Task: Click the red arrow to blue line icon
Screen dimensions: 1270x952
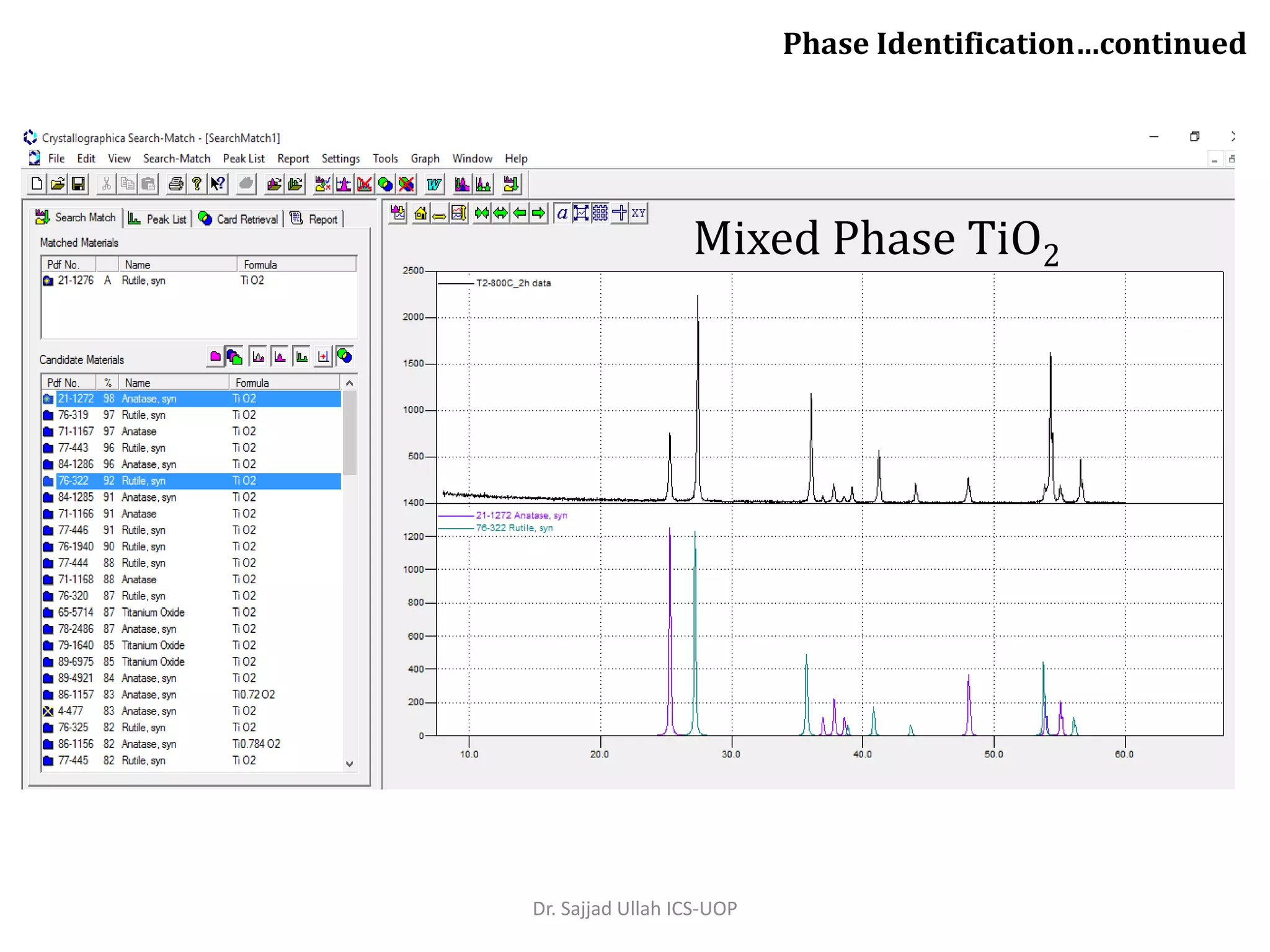Action: click(x=323, y=356)
